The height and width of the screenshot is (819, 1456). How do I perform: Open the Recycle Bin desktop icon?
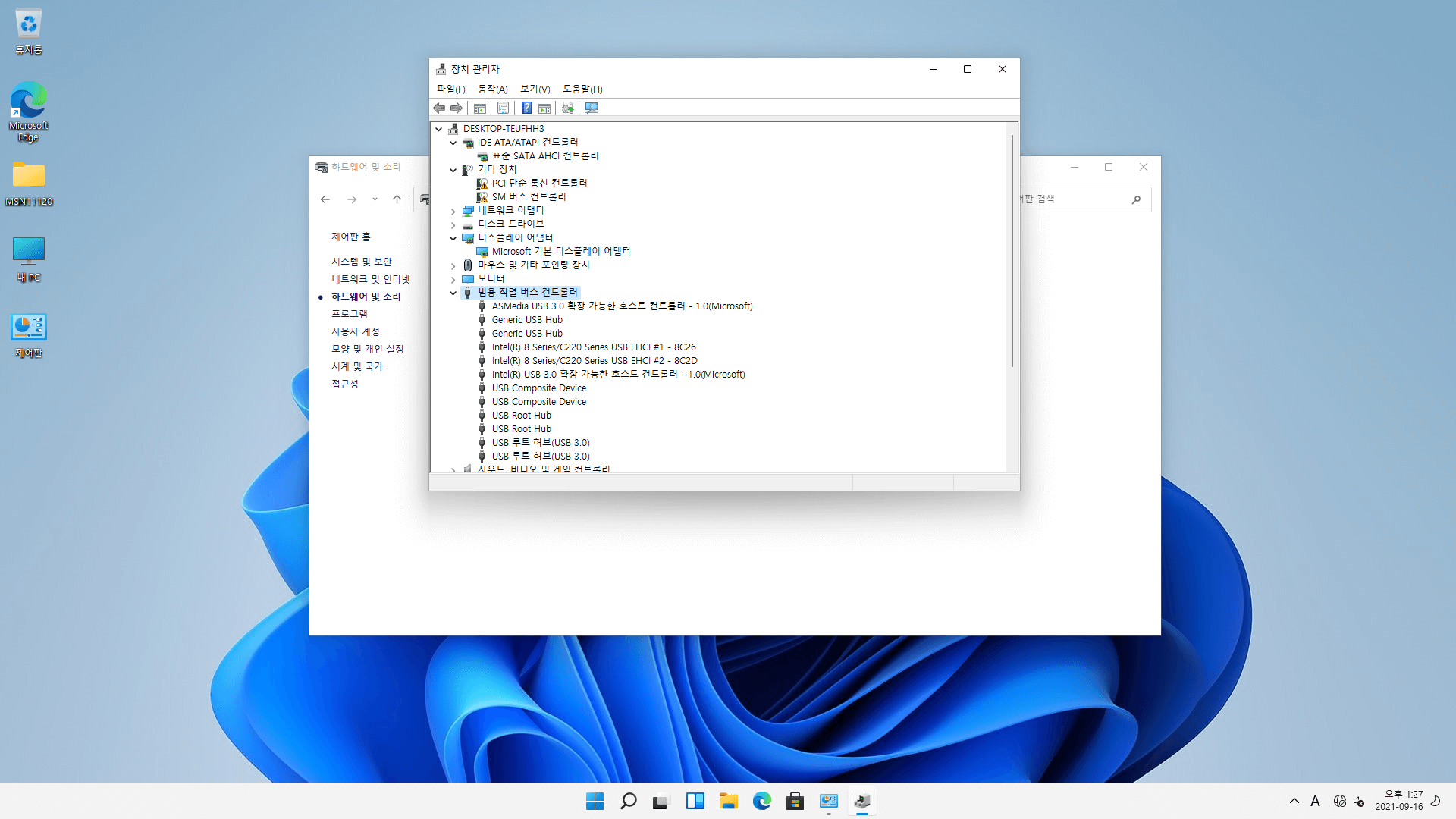pyautogui.click(x=29, y=33)
